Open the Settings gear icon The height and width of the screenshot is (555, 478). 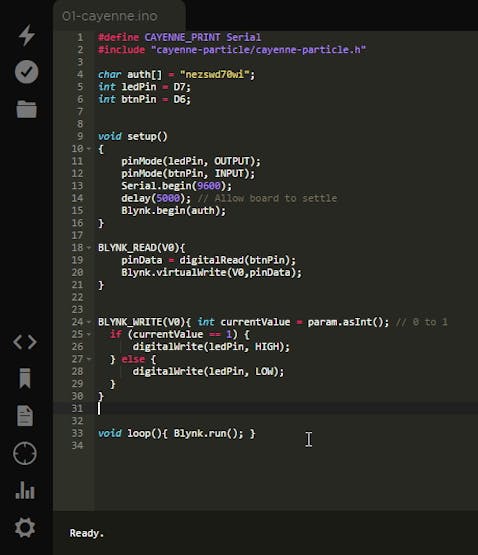25,527
